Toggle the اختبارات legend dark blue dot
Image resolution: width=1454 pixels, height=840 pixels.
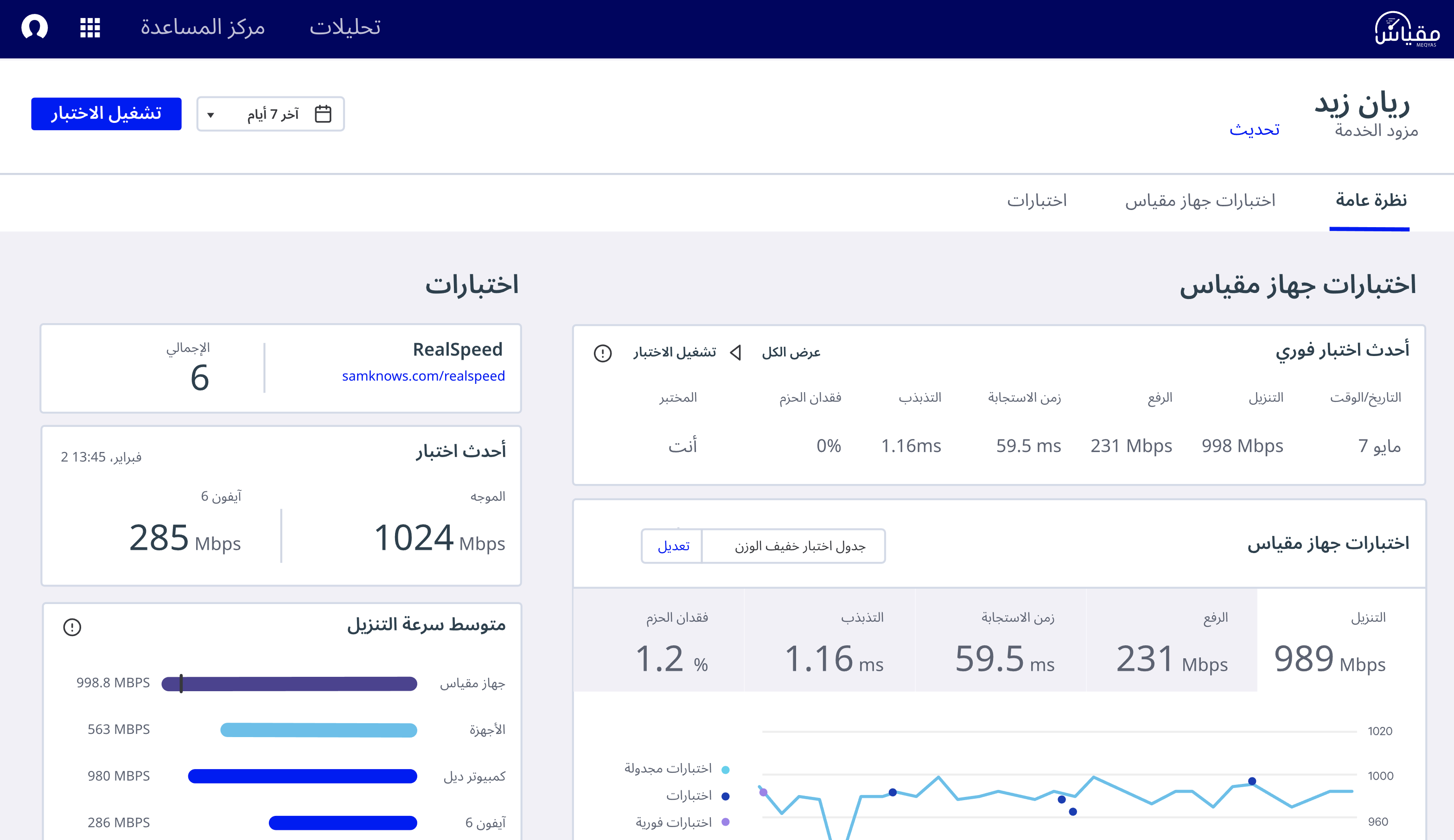pos(725,796)
